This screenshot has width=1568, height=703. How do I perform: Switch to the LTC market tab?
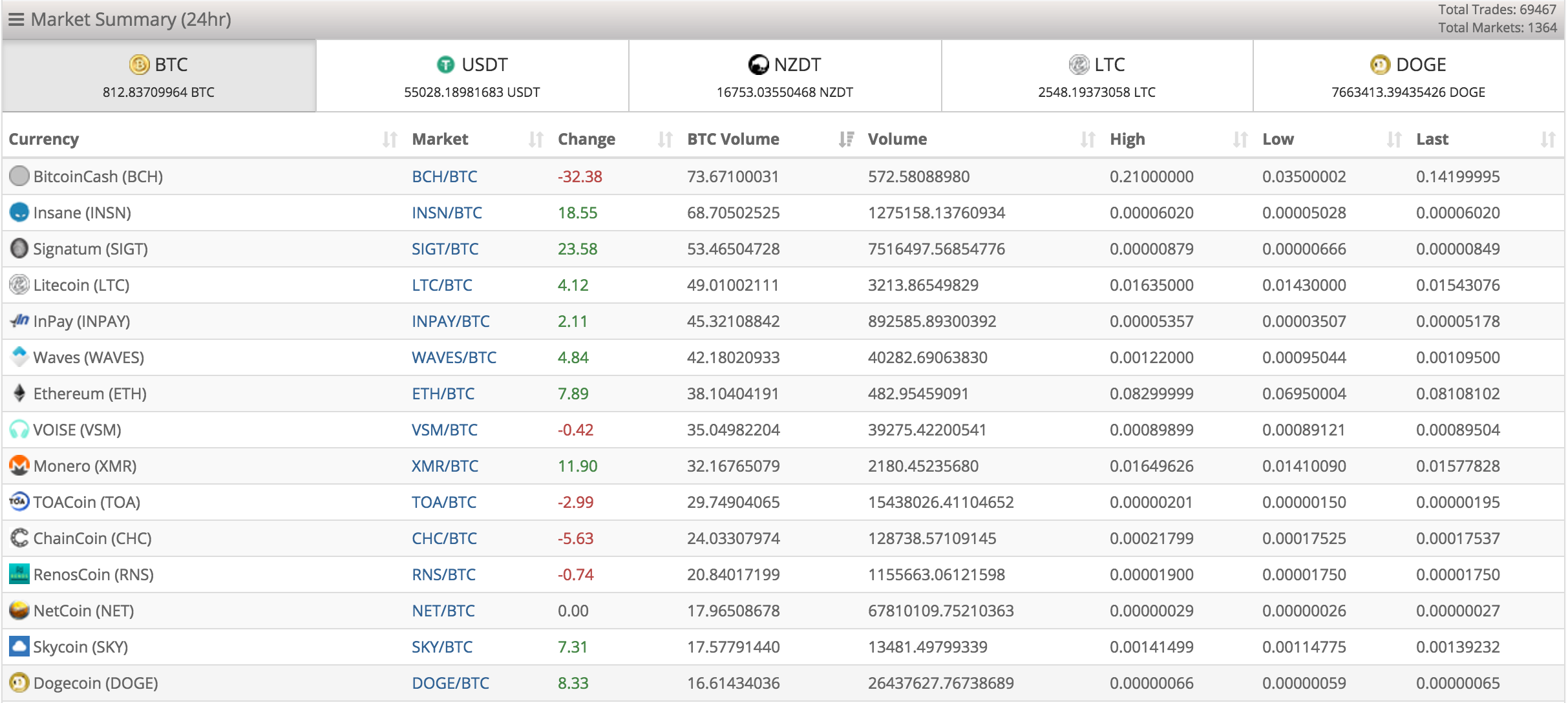[1097, 76]
